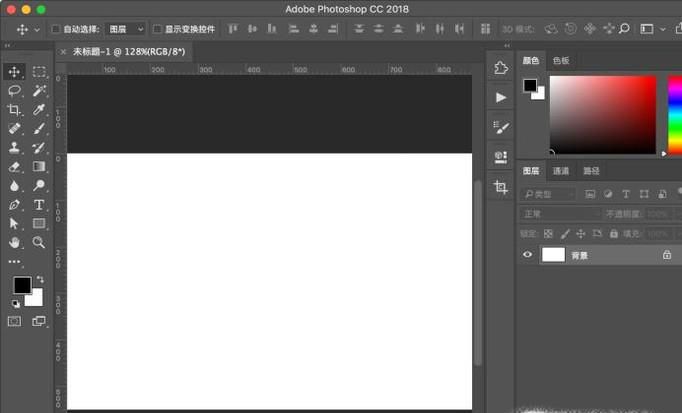Switch to the 图层 panel tab

pyautogui.click(x=531, y=171)
